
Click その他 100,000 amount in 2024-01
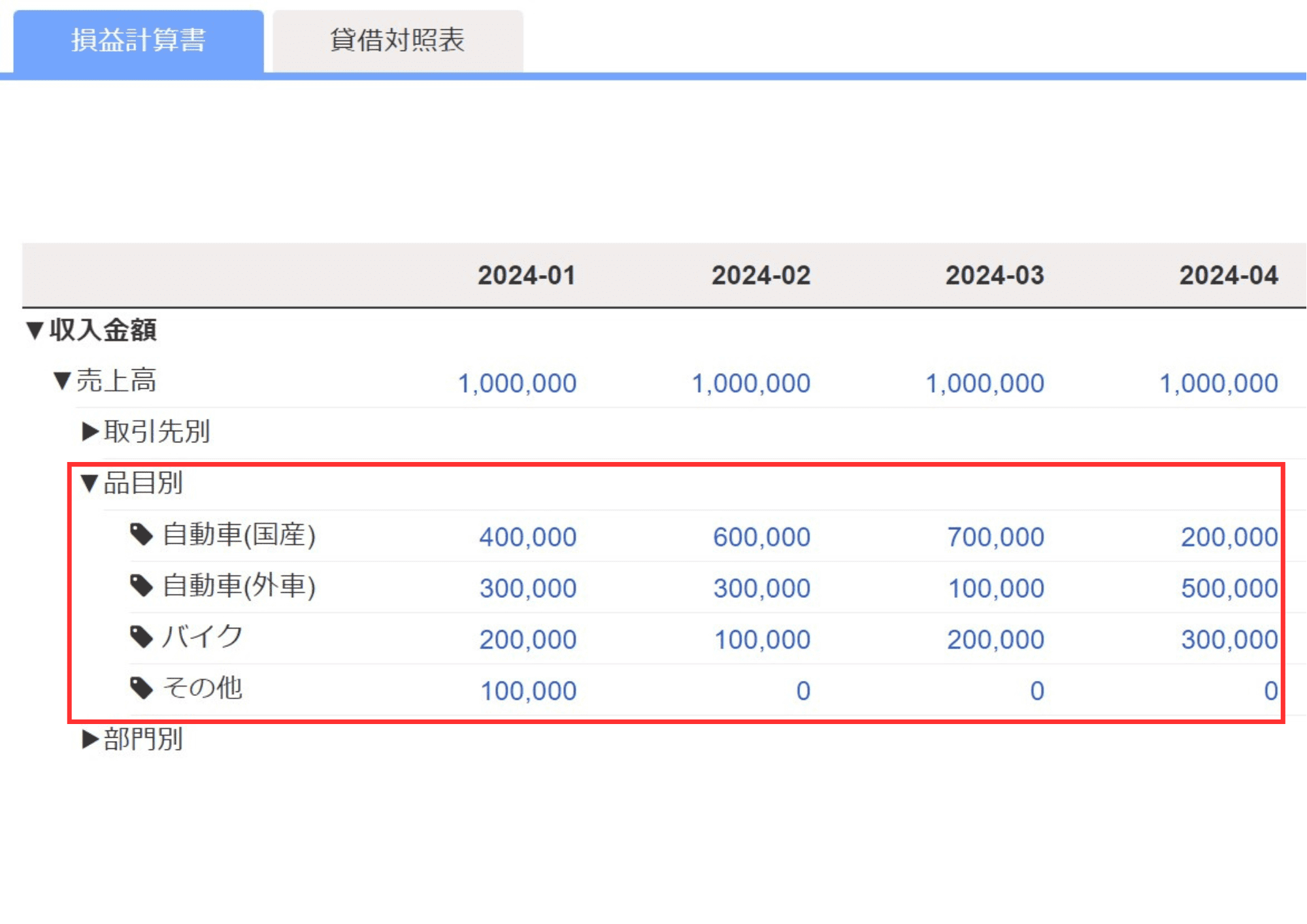coord(528,691)
